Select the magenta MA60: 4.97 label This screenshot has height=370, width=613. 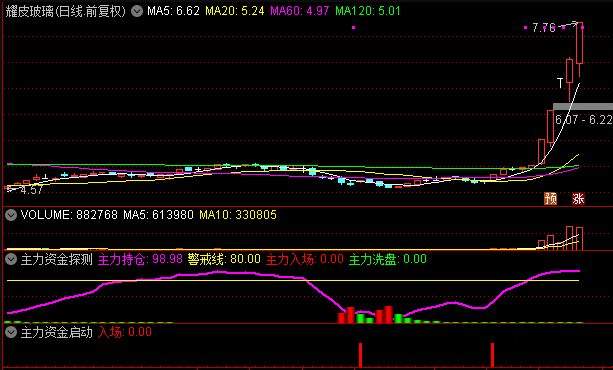[300, 11]
